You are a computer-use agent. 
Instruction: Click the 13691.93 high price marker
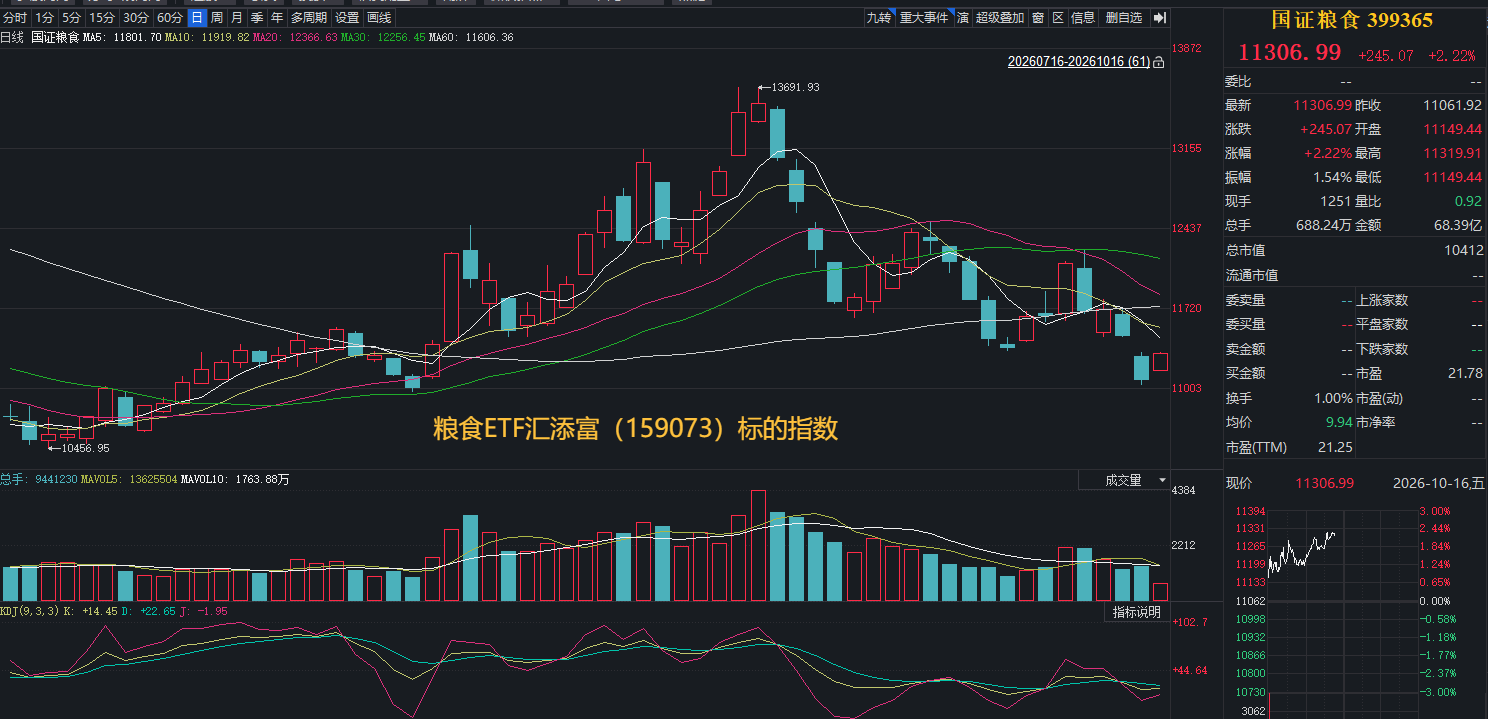tap(795, 87)
